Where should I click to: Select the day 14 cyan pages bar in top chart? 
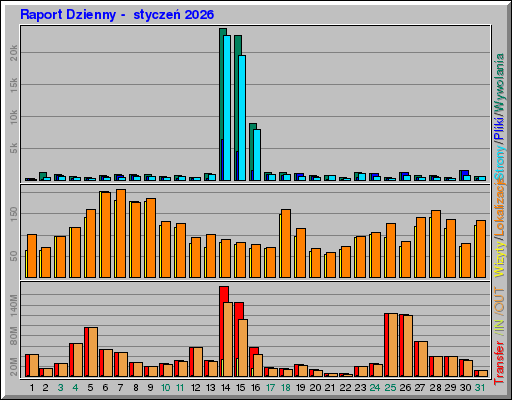[227, 108]
